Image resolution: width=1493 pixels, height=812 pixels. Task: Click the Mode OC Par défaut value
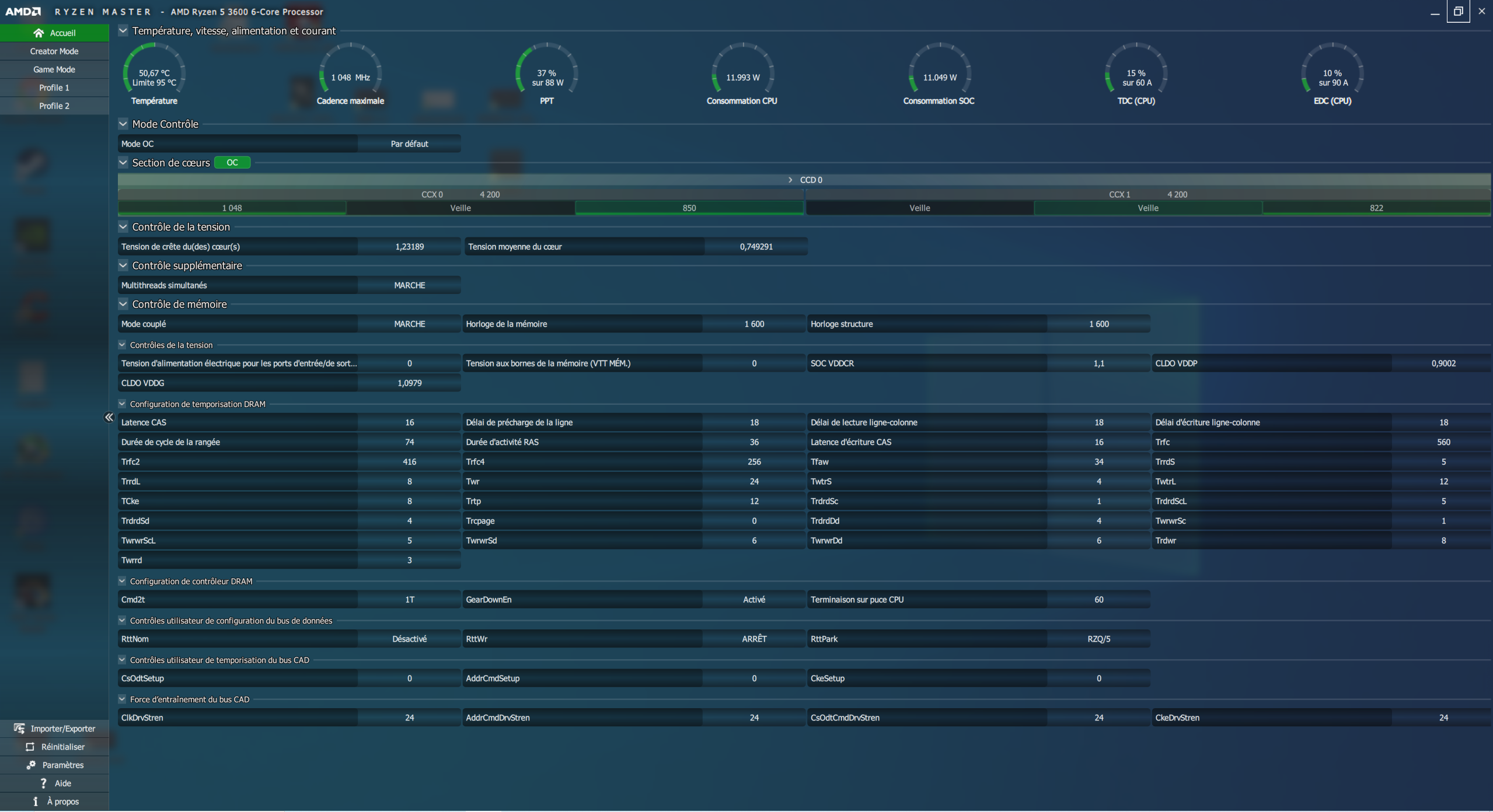[x=409, y=143]
